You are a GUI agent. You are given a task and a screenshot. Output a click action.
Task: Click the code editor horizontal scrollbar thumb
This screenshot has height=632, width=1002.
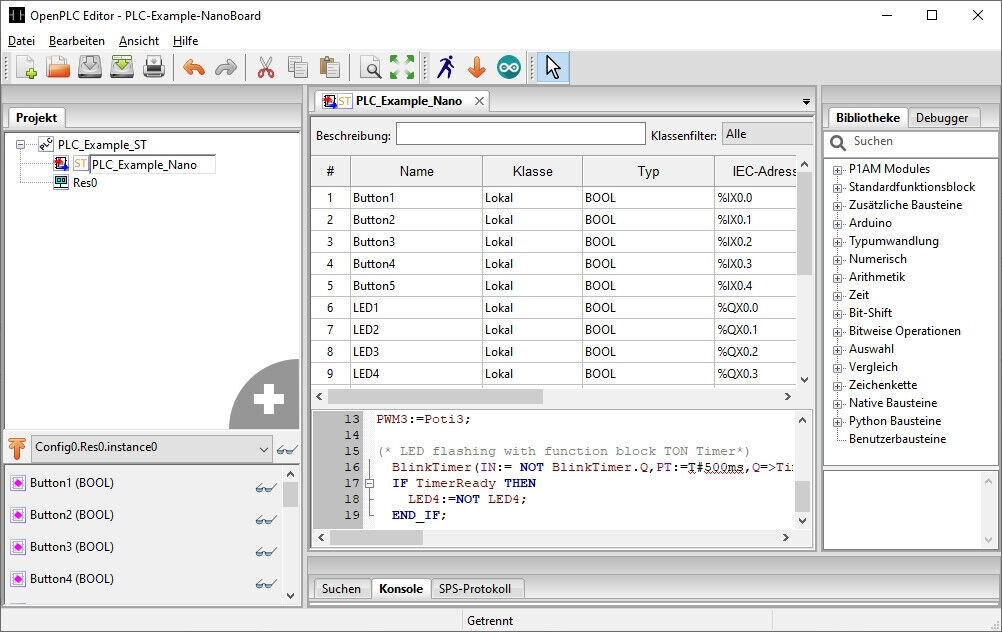pyautogui.click(x=376, y=538)
